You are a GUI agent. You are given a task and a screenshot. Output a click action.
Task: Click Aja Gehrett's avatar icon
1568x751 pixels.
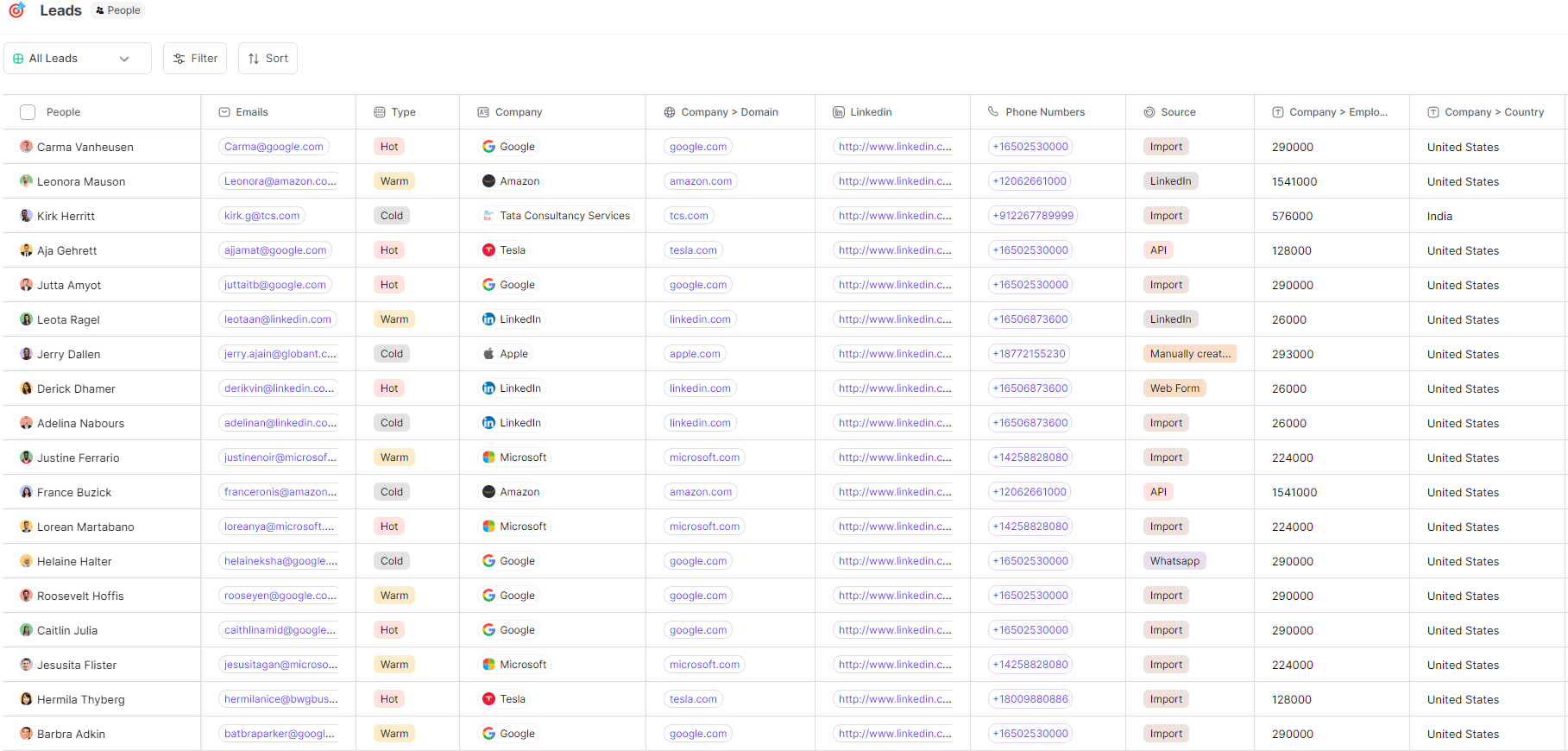27,250
